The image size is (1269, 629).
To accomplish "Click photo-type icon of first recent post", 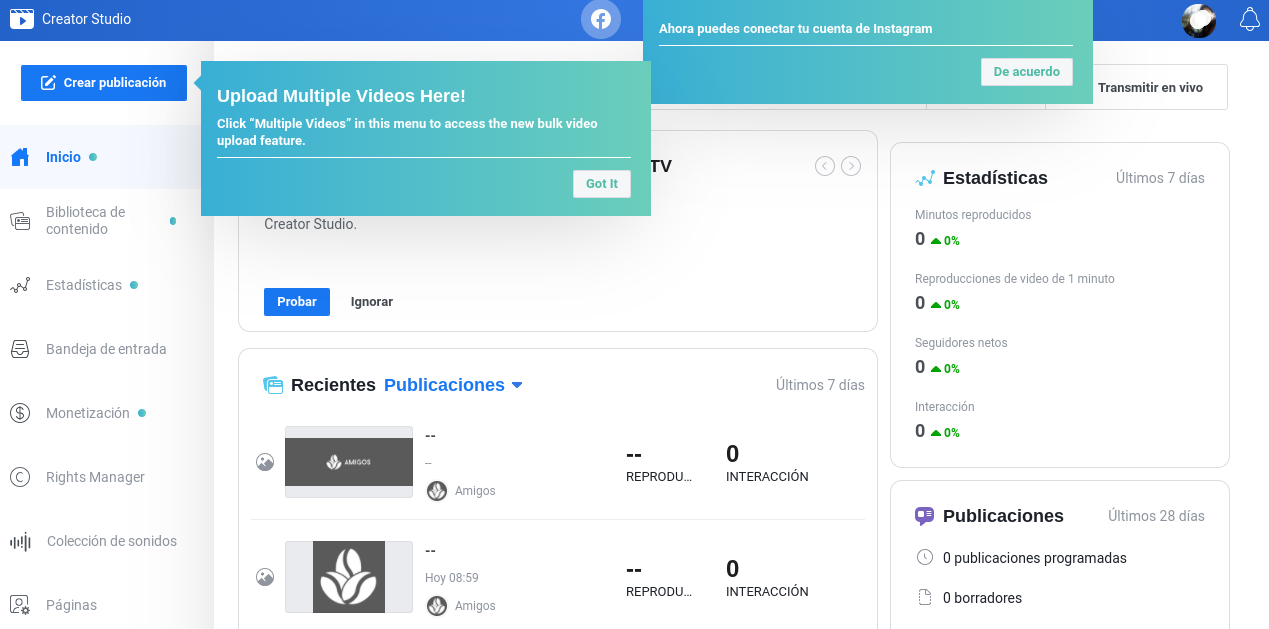I will tap(265, 462).
